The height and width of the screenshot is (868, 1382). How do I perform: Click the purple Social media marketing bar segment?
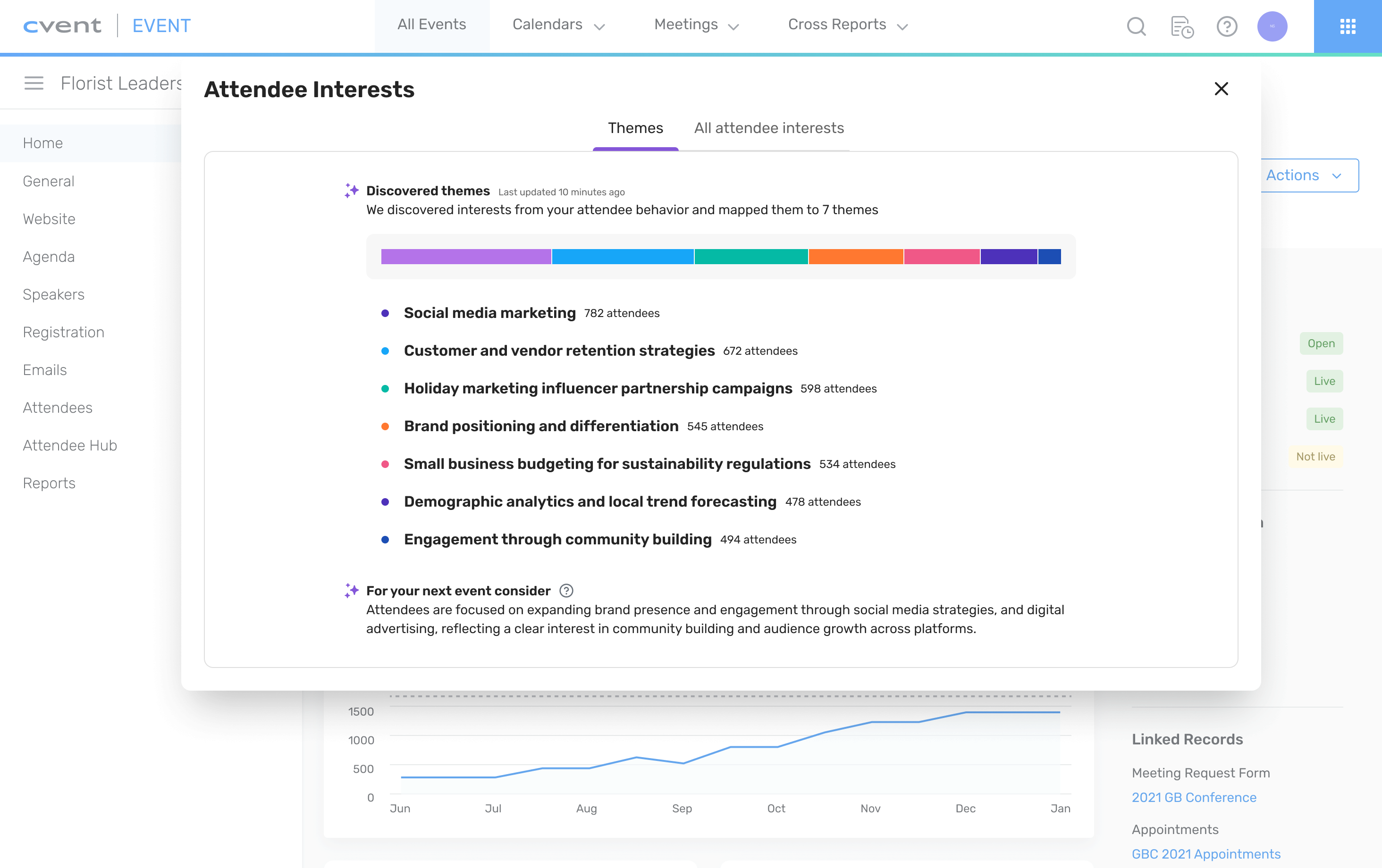[465, 257]
